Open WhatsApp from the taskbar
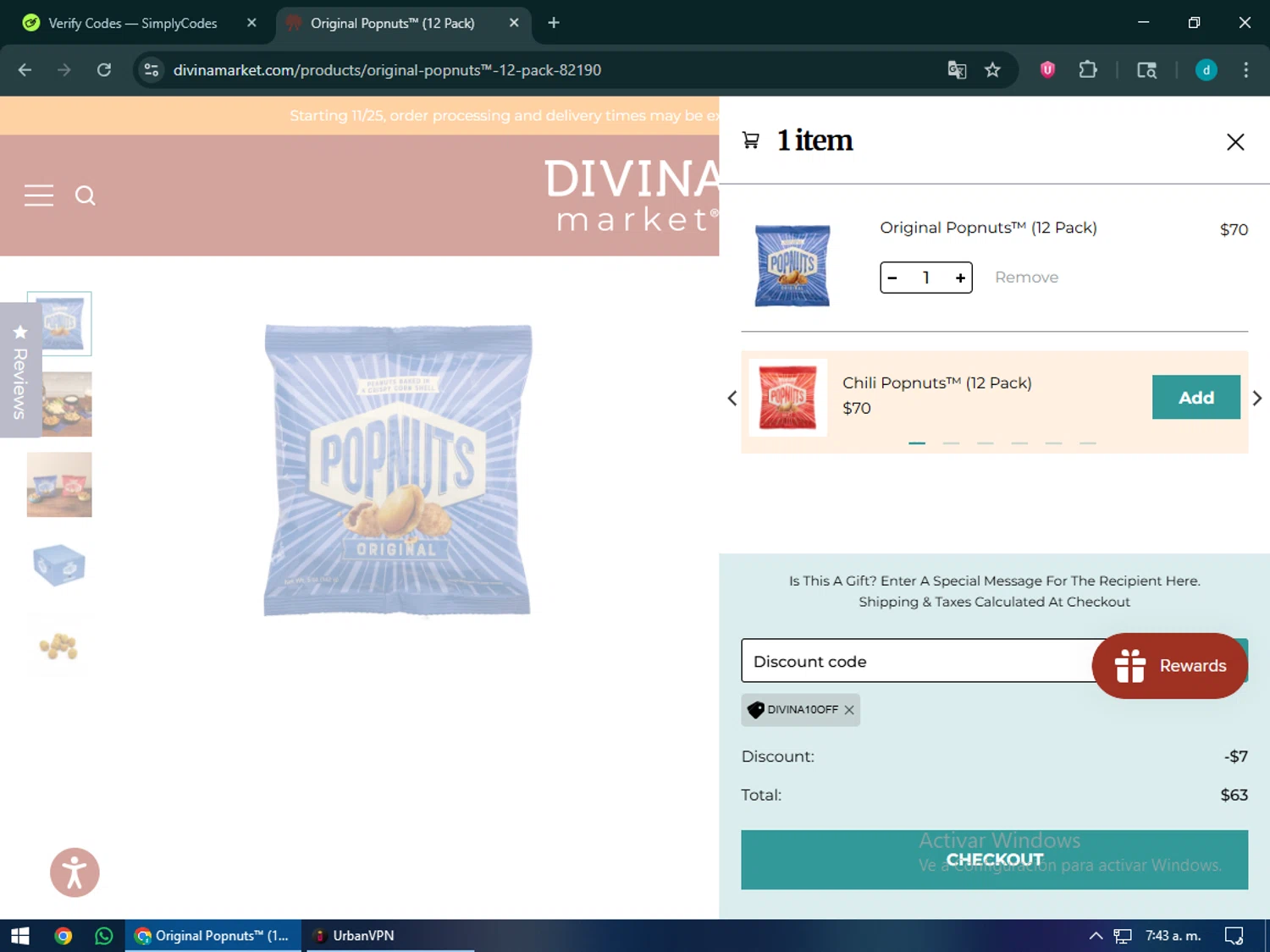Screen dimensions: 1270x952 [x=103, y=936]
